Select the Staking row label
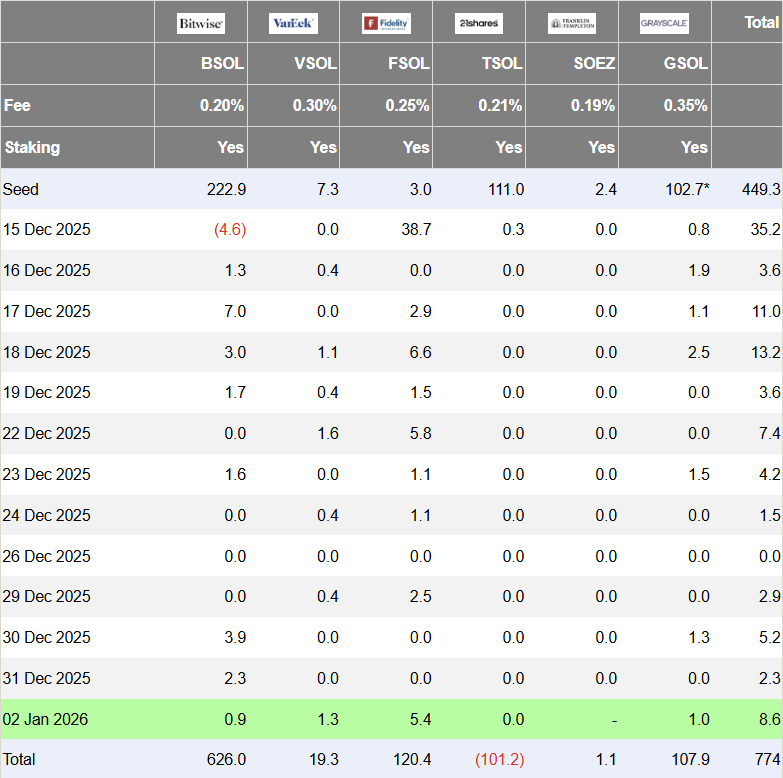 point(32,147)
